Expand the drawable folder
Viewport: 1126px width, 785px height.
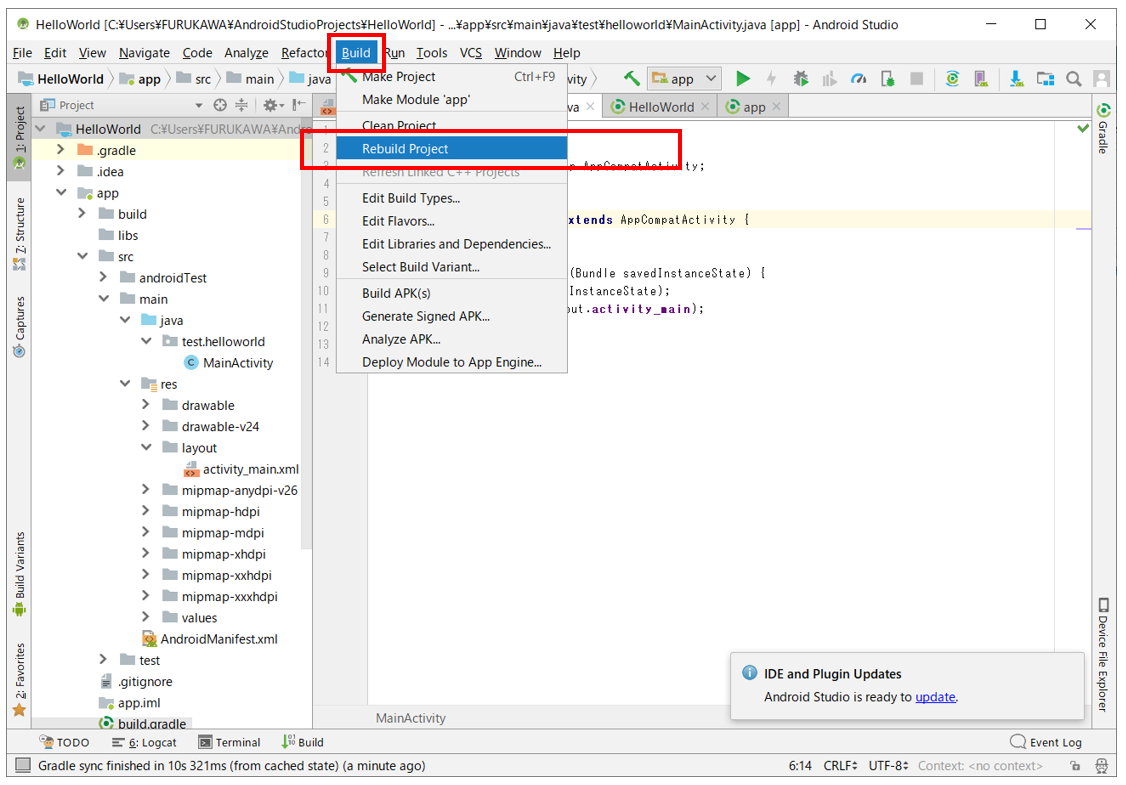tap(146, 404)
